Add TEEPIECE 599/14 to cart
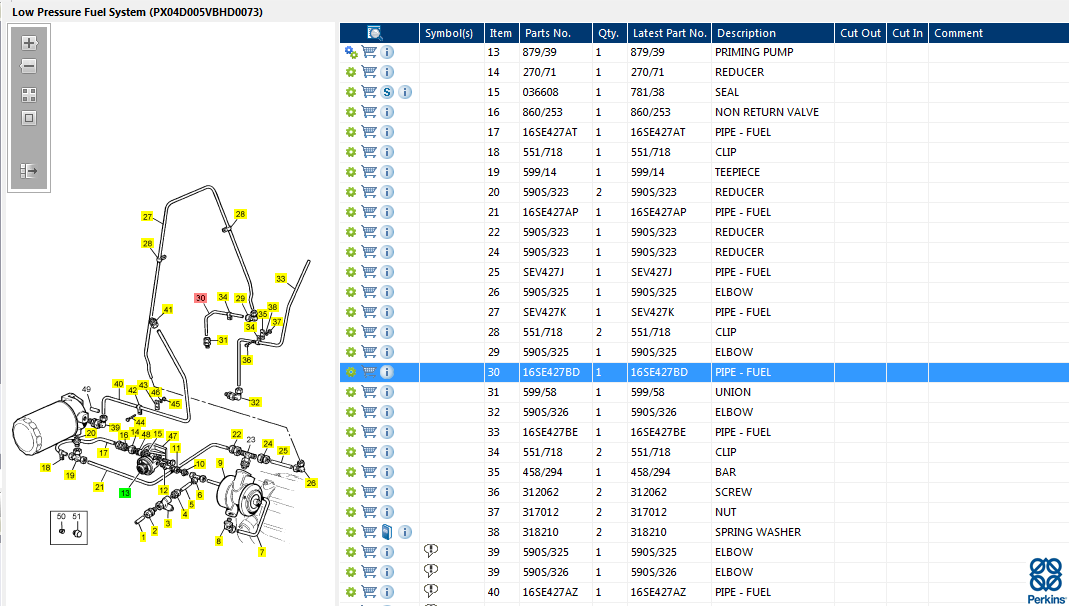The height and width of the screenshot is (606, 1069). tap(369, 172)
